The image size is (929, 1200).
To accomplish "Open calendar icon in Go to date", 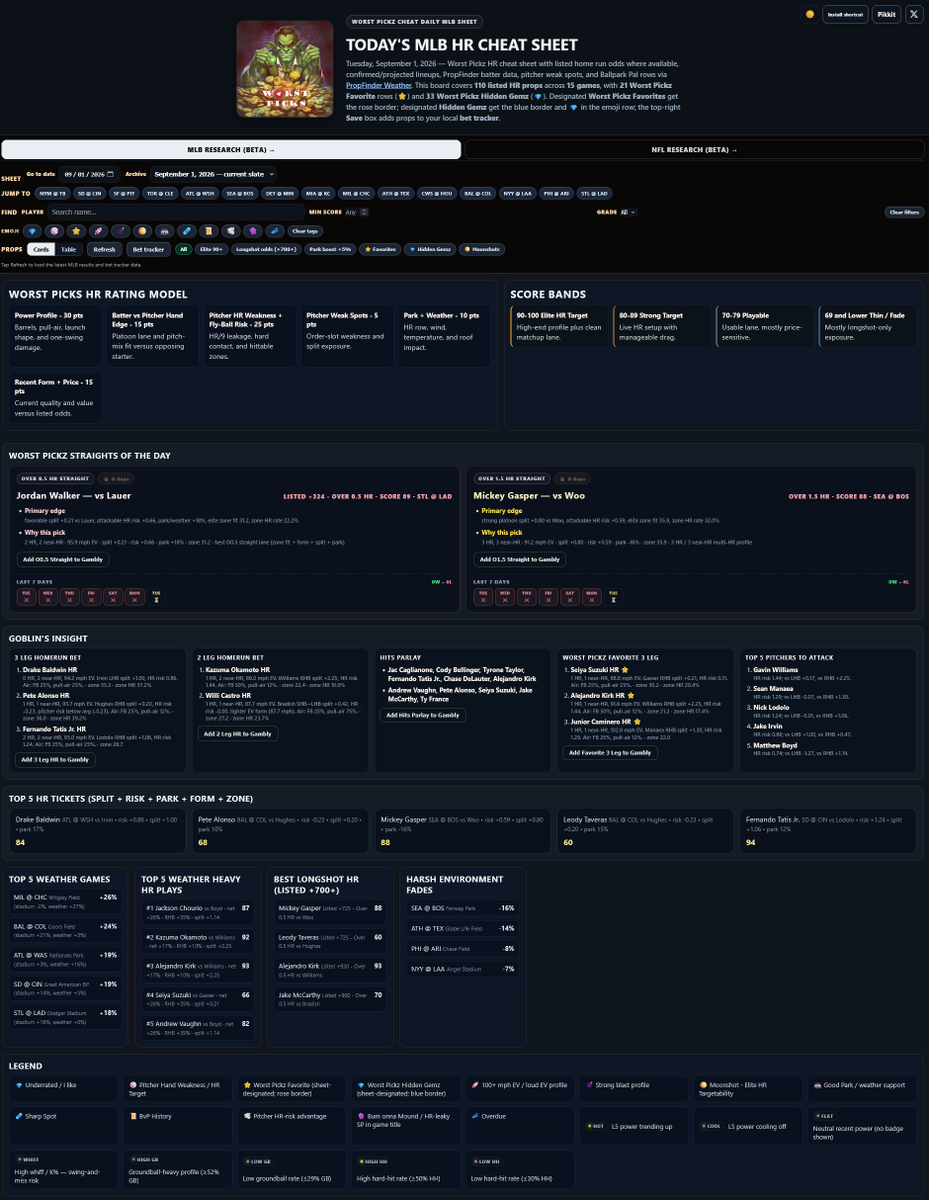I will coord(110,174).
